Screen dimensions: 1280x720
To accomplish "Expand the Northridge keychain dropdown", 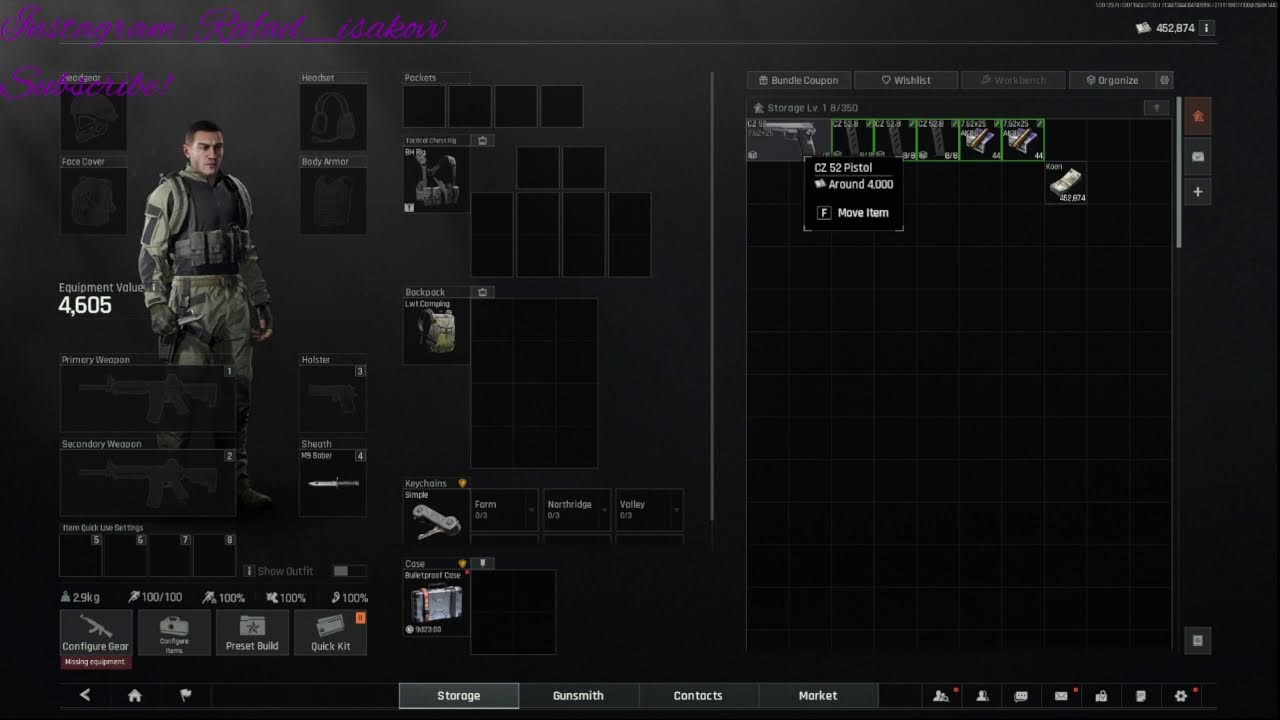I will pyautogui.click(x=605, y=510).
